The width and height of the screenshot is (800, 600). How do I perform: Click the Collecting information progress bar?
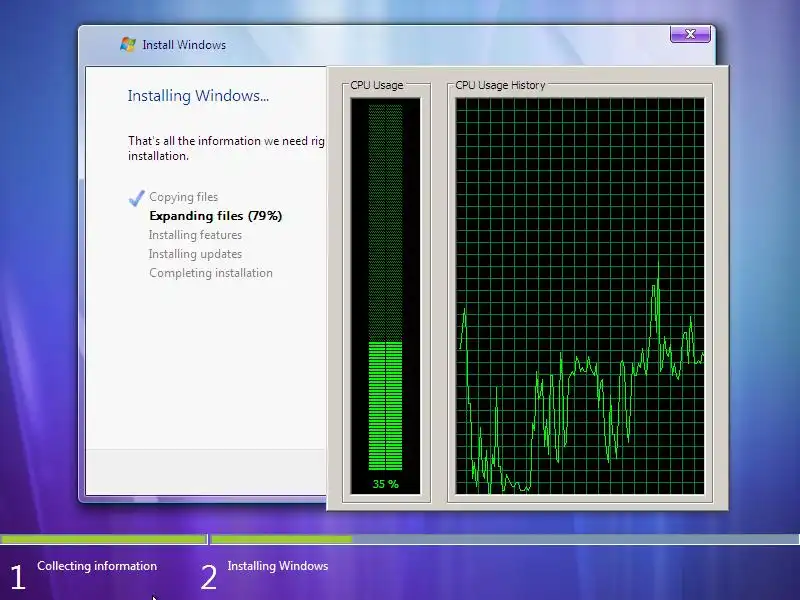coord(104,539)
